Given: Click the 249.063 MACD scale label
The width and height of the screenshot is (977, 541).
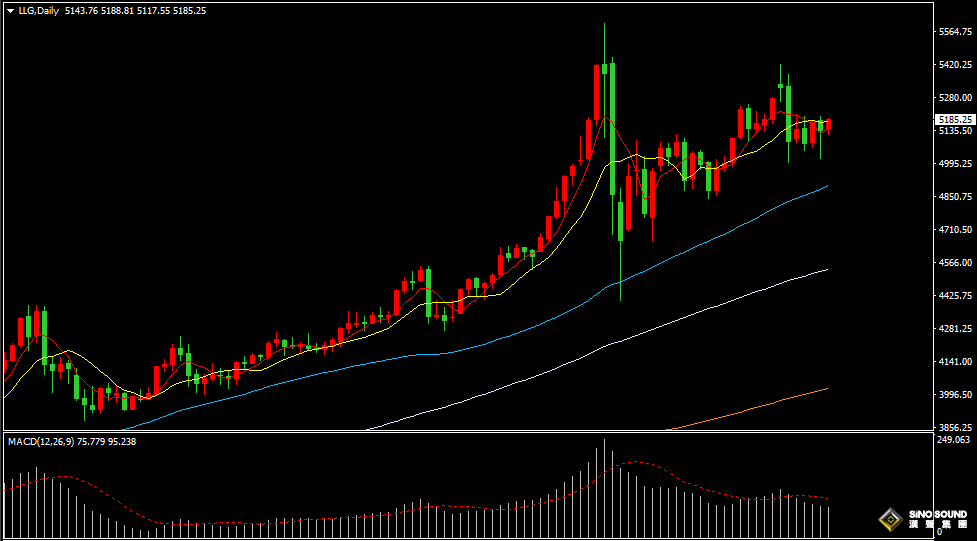Looking at the screenshot, I should pos(955,440).
